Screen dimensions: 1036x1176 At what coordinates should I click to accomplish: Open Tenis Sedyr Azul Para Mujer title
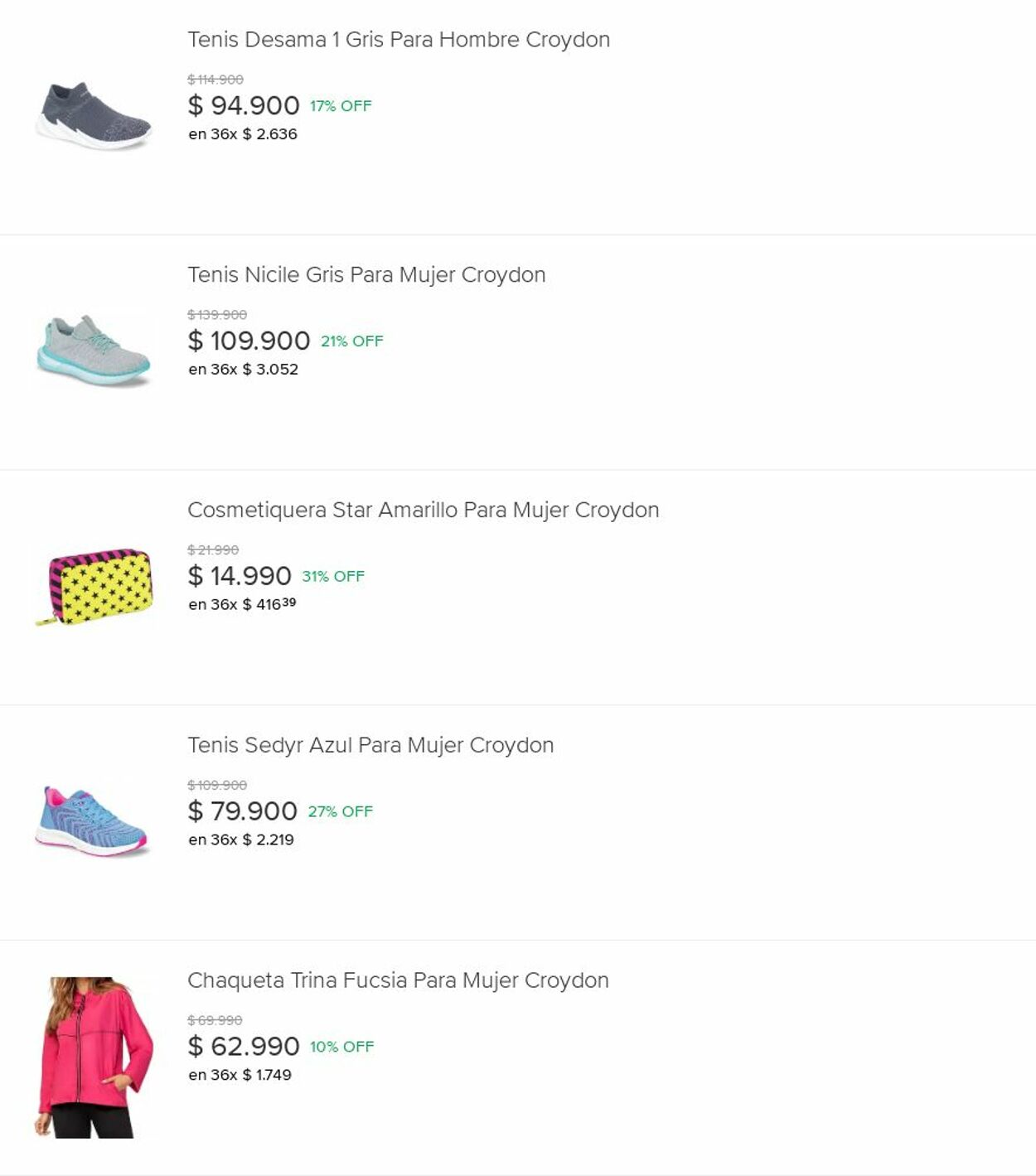[x=370, y=746]
